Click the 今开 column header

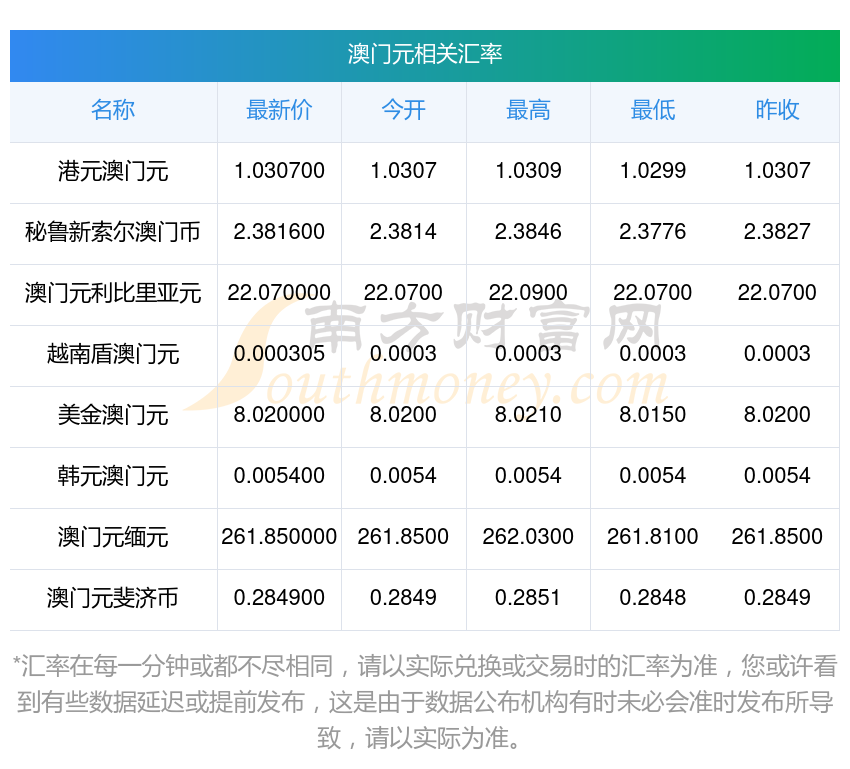coord(403,111)
